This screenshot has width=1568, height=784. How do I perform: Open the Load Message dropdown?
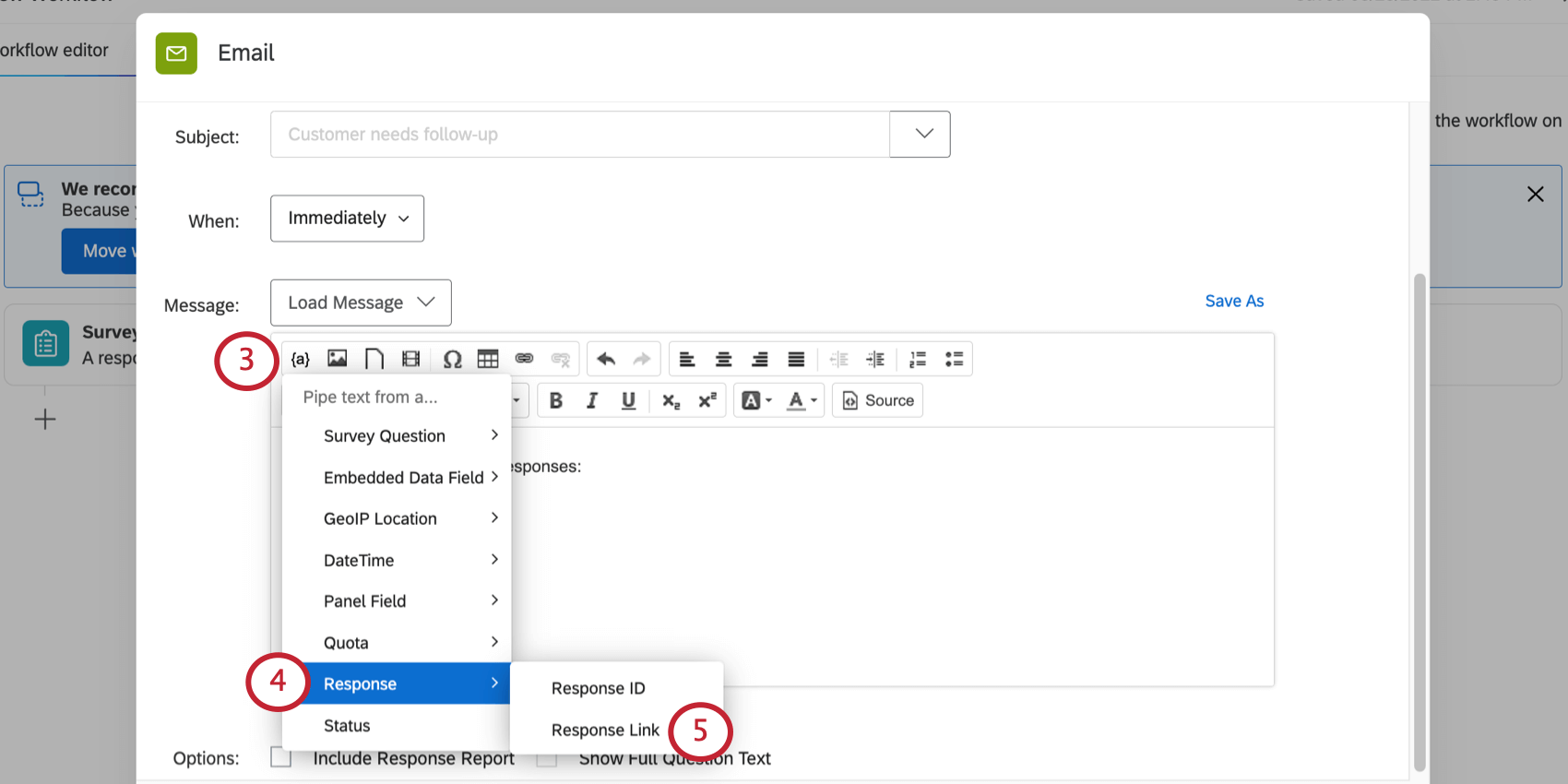pyautogui.click(x=361, y=303)
